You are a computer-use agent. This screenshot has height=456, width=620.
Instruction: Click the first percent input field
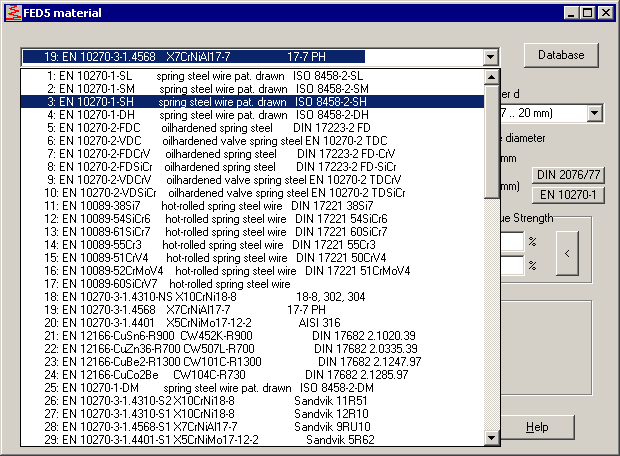pyautogui.click(x=512, y=242)
